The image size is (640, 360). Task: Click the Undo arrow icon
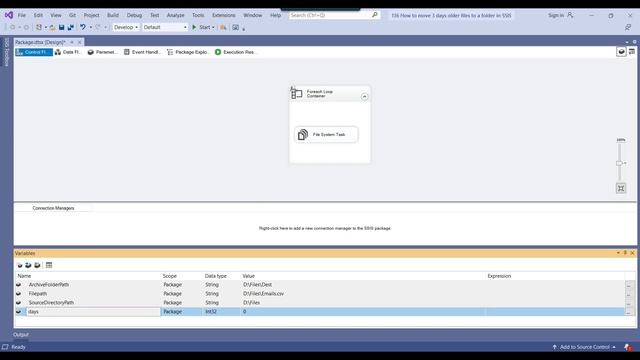pyautogui.click(x=83, y=27)
